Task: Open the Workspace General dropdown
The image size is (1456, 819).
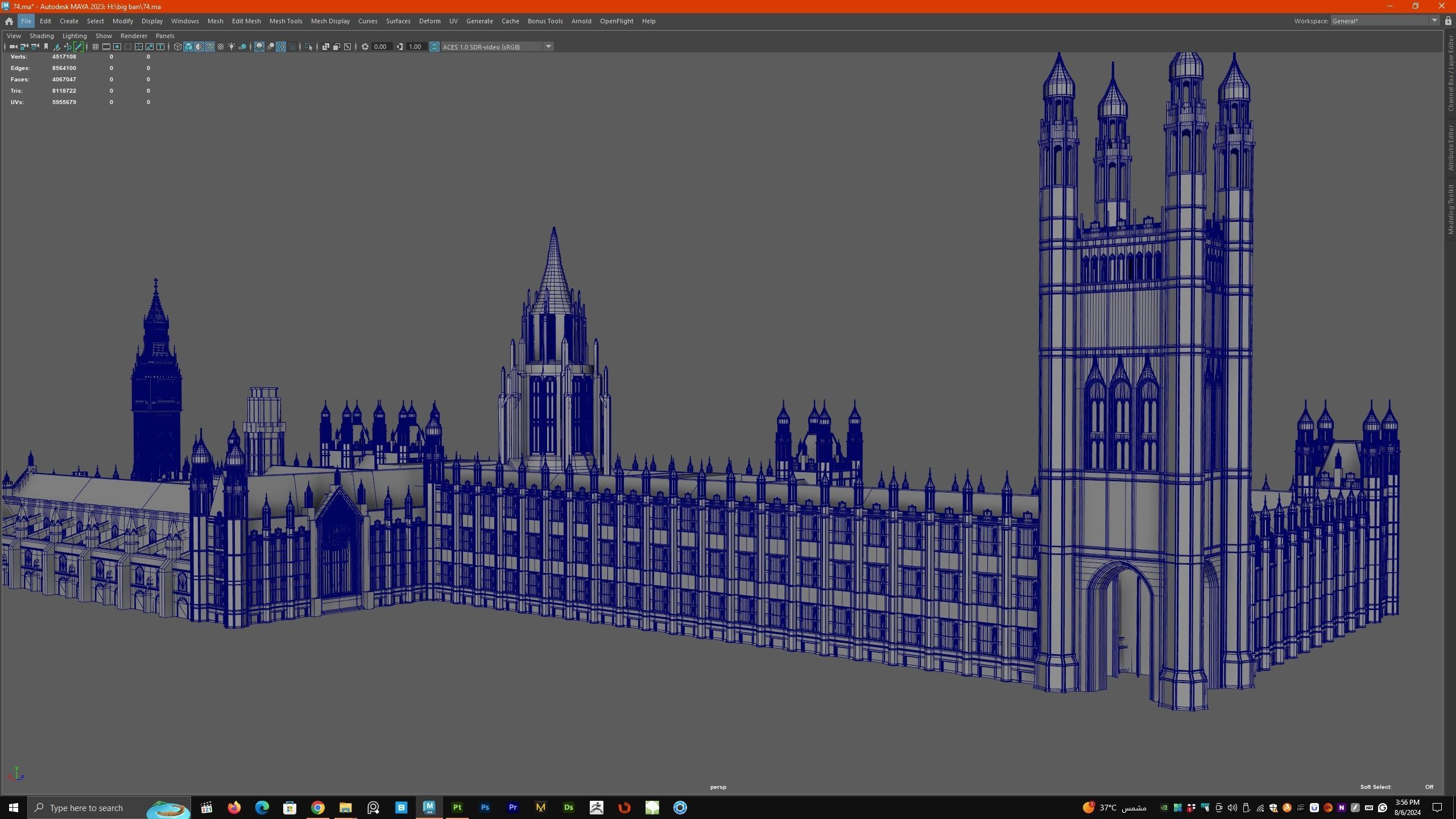Action: click(x=1385, y=21)
